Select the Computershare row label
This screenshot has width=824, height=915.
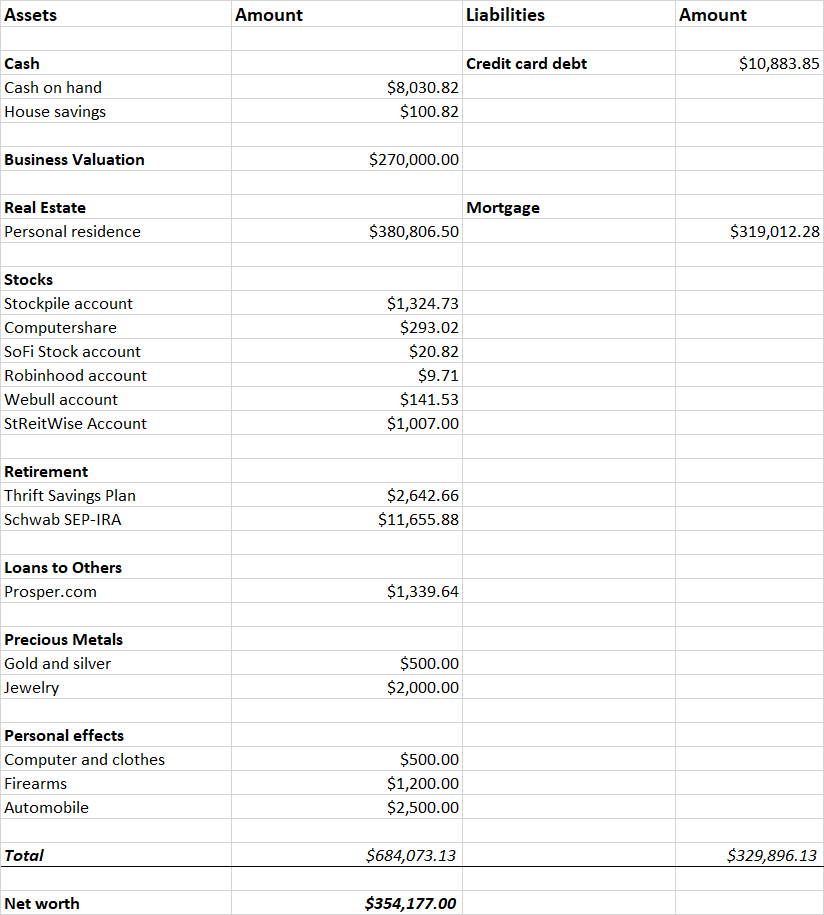pos(60,327)
